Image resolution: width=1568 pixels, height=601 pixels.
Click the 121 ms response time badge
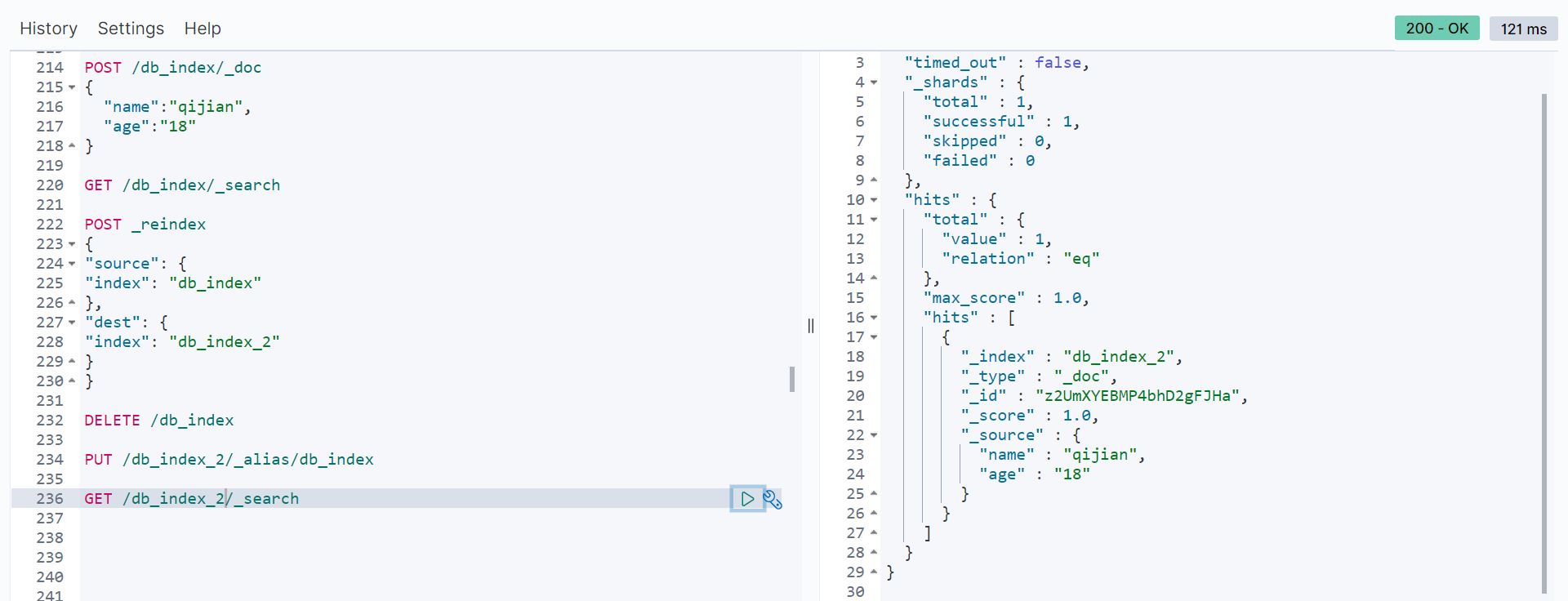(x=1523, y=29)
